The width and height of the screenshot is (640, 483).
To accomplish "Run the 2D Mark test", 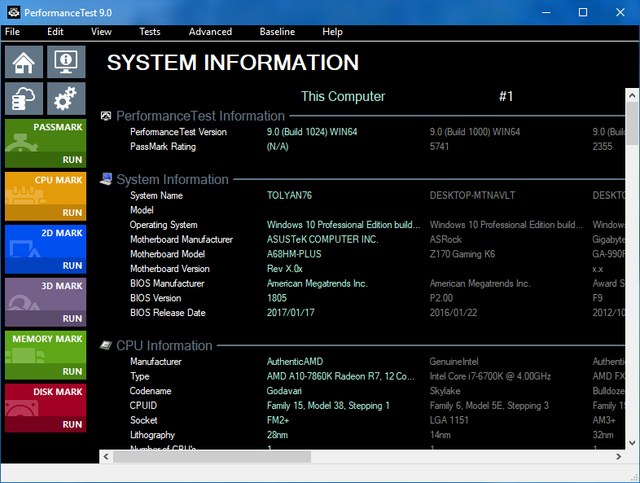I will [x=72, y=266].
